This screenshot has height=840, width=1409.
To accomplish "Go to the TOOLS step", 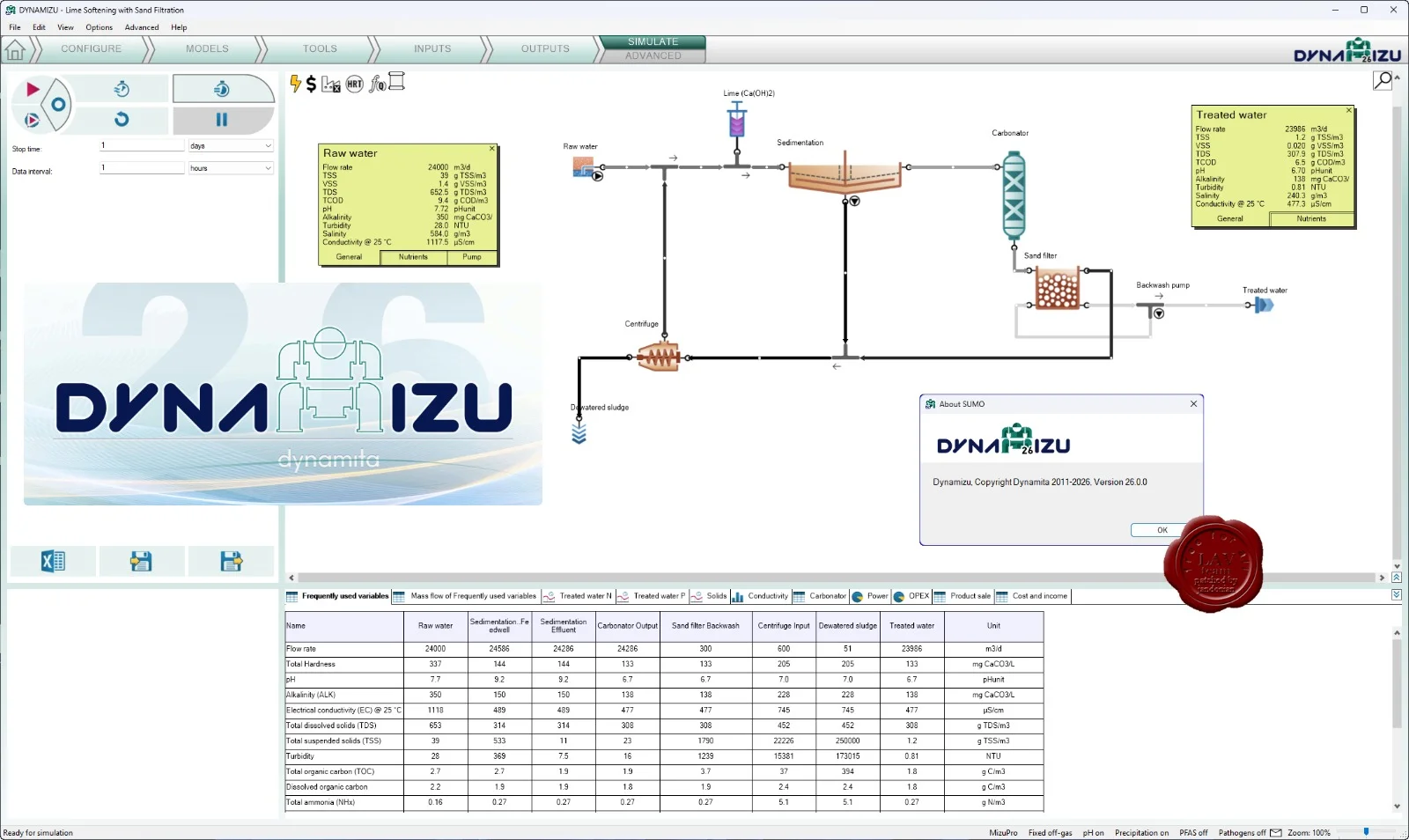I will [x=320, y=49].
